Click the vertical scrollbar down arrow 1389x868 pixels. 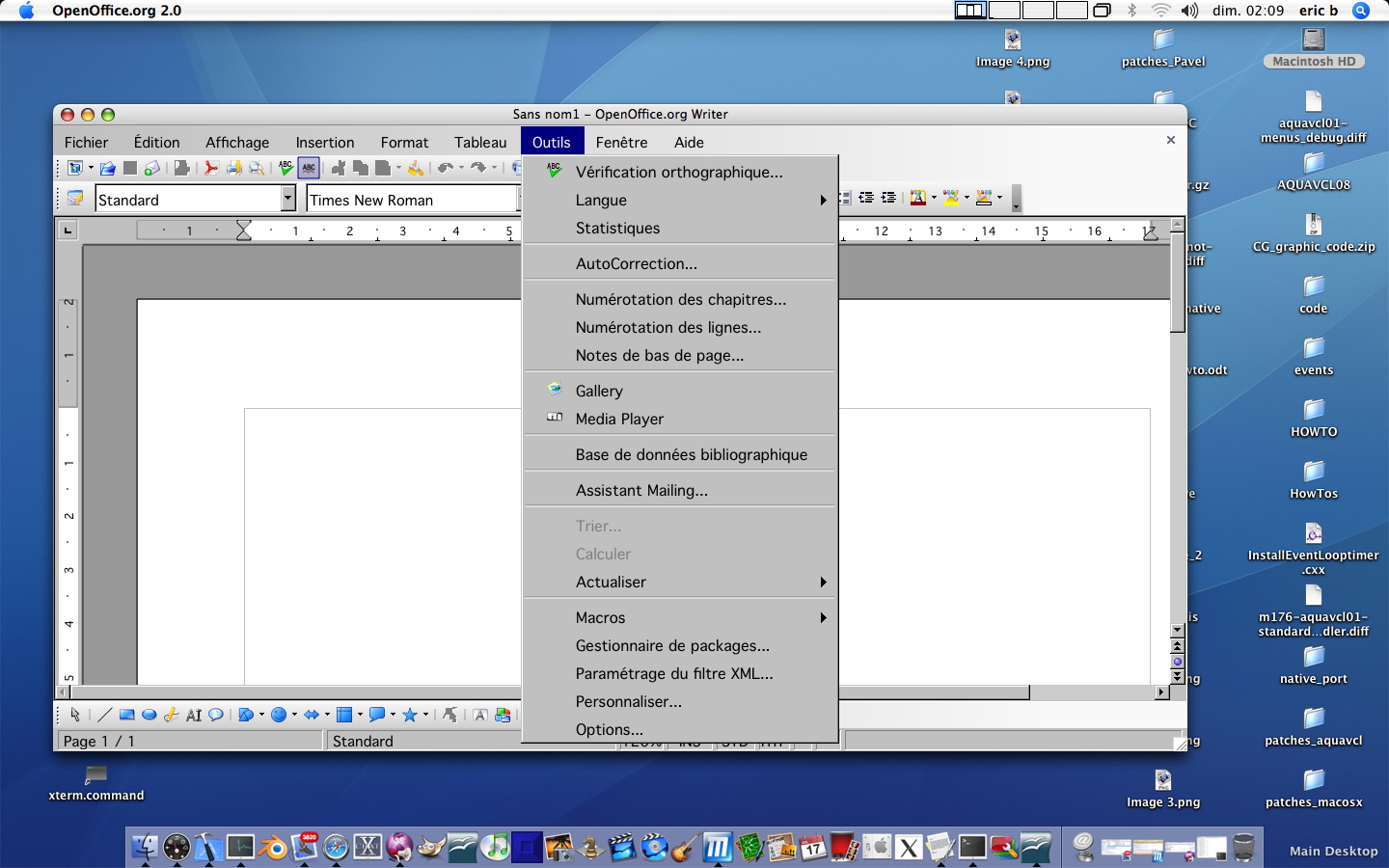coord(1177,631)
